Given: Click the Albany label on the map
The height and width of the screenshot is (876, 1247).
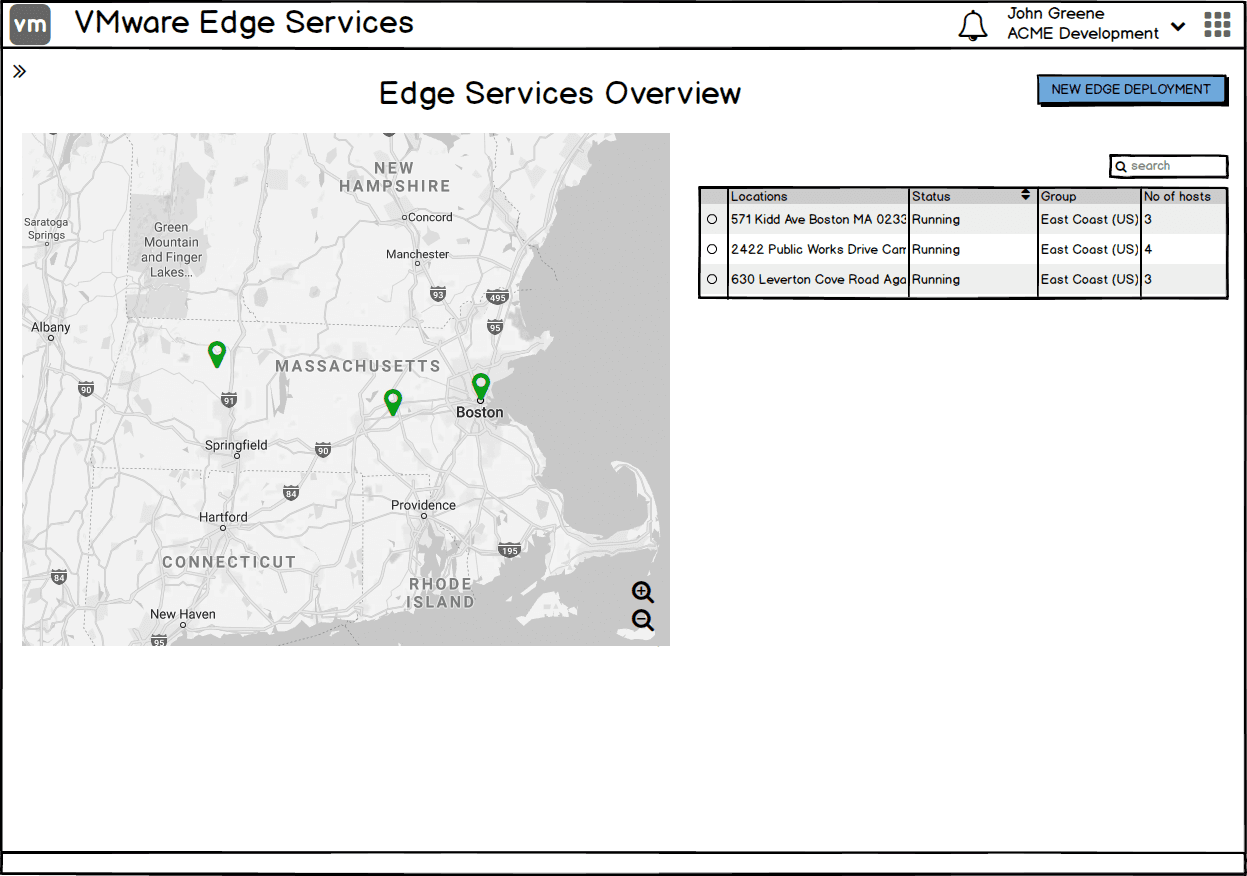Looking at the screenshot, I should click(x=50, y=327).
